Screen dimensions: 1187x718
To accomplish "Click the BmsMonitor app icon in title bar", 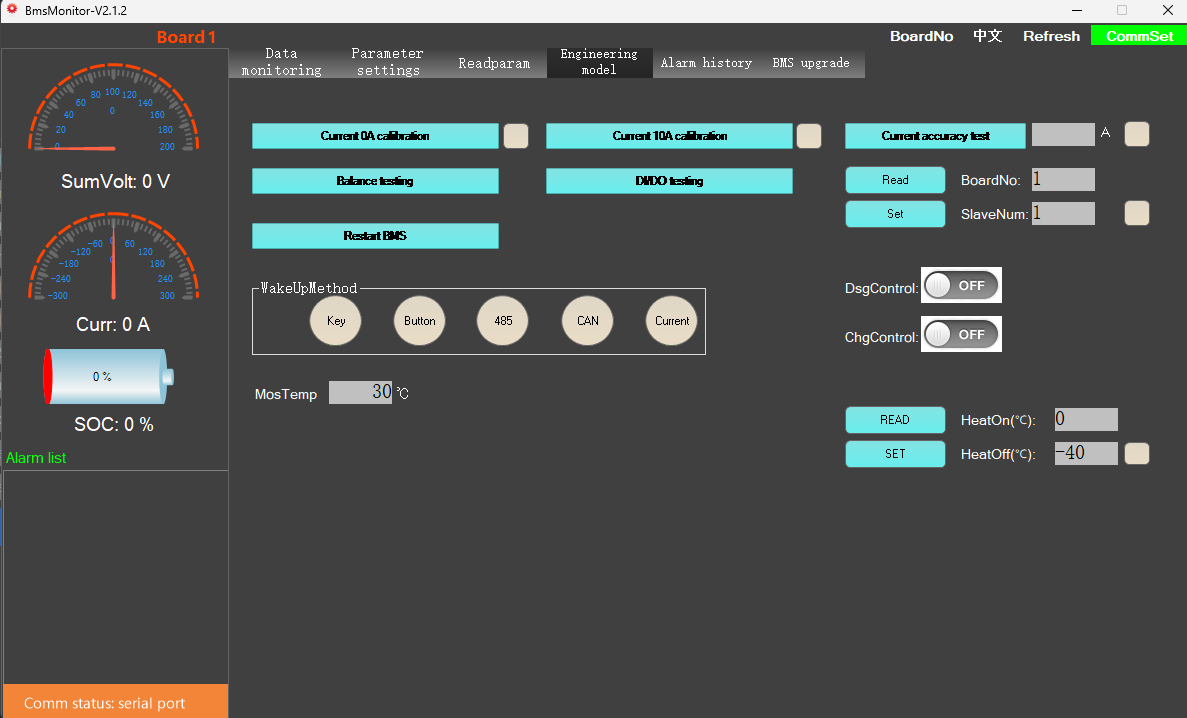I will click(11, 10).
